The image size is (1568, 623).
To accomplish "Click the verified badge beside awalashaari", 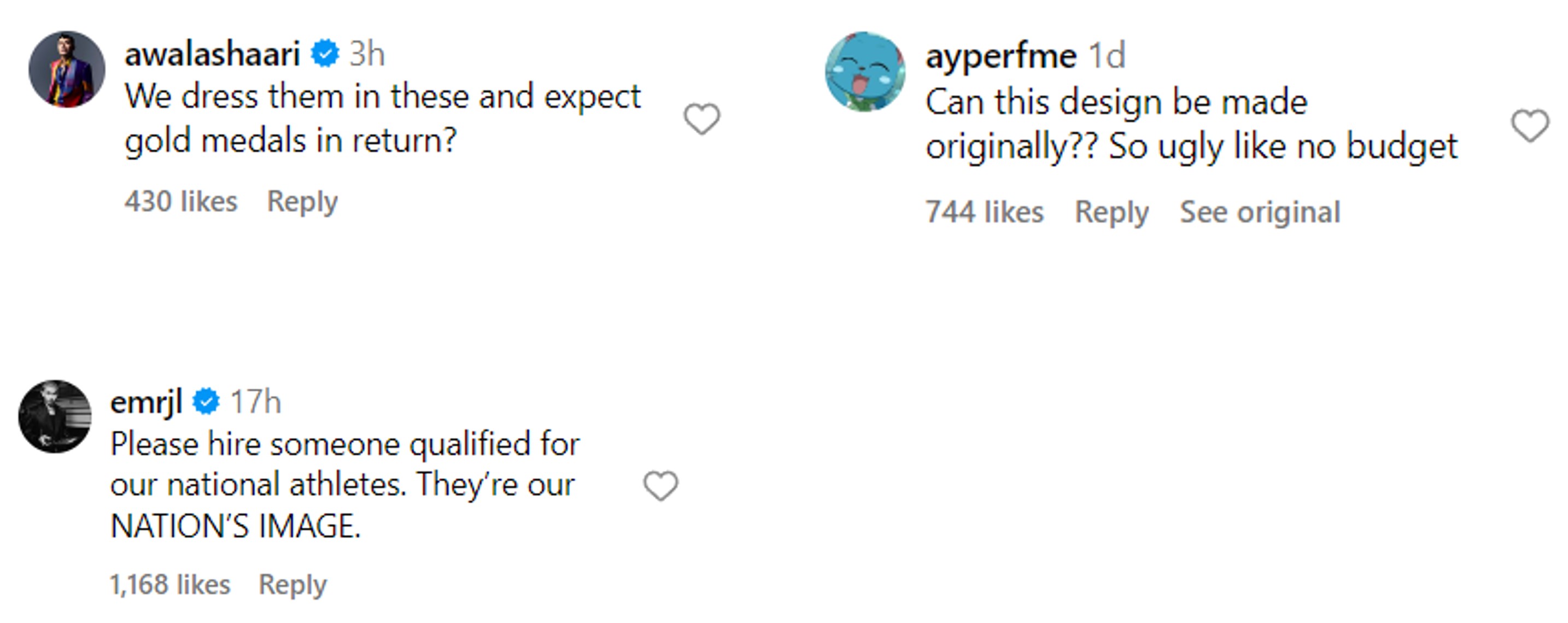I will coord(325,54).
